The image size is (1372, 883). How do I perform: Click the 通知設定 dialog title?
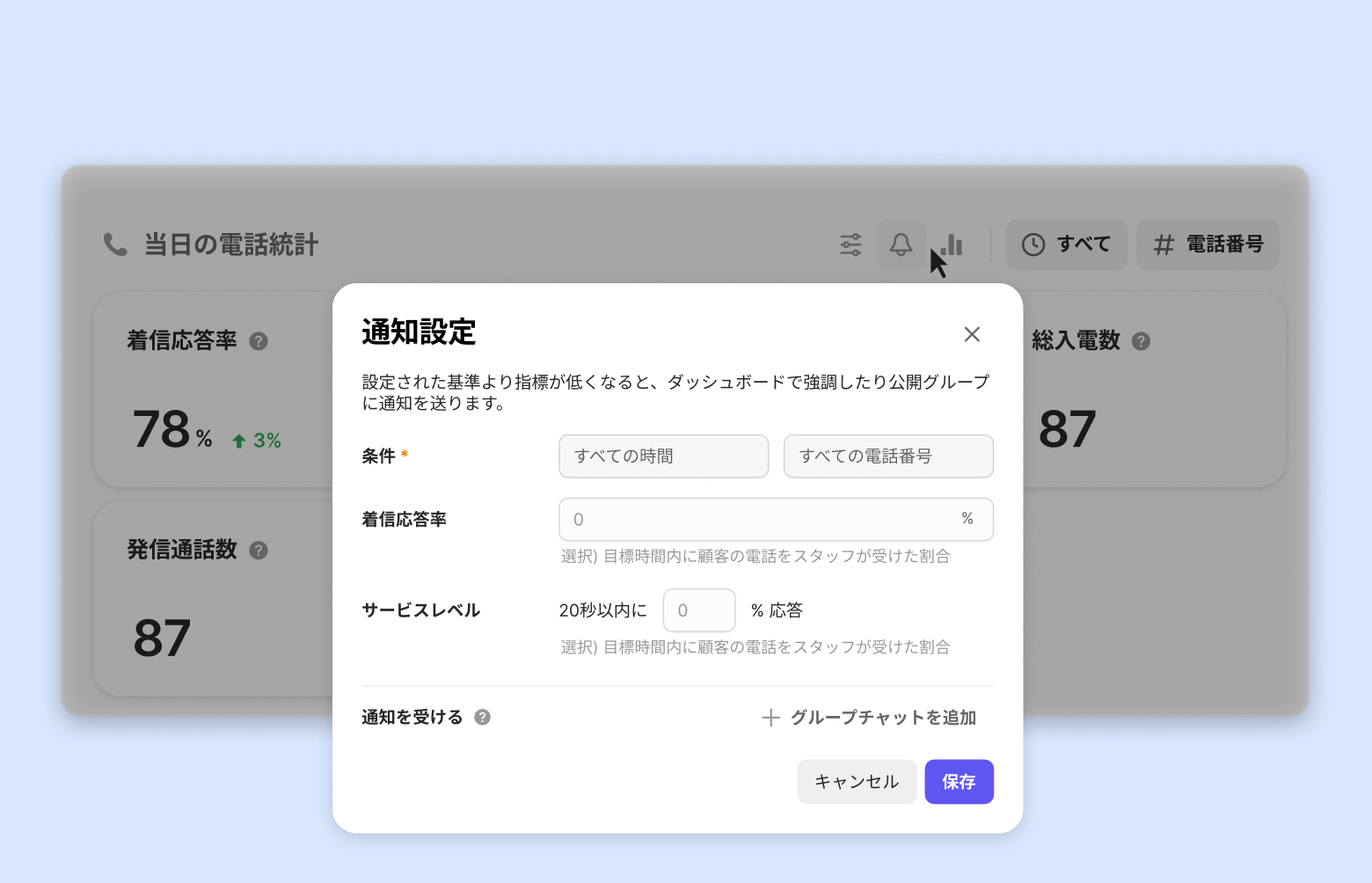[x=419, y=332]
